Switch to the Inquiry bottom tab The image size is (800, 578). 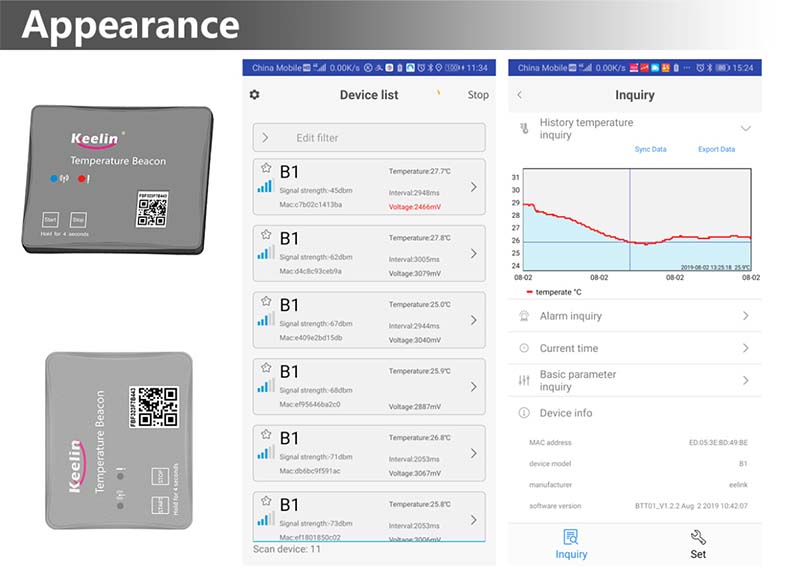point(571,544)
